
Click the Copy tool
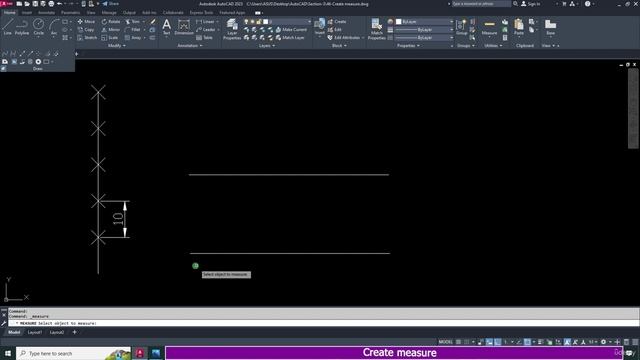tap(86, 29)
